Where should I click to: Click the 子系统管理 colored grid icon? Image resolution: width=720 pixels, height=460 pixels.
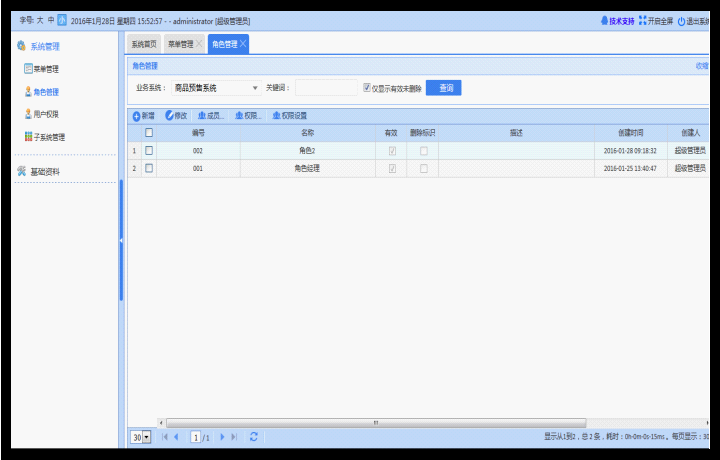(28, 136)
